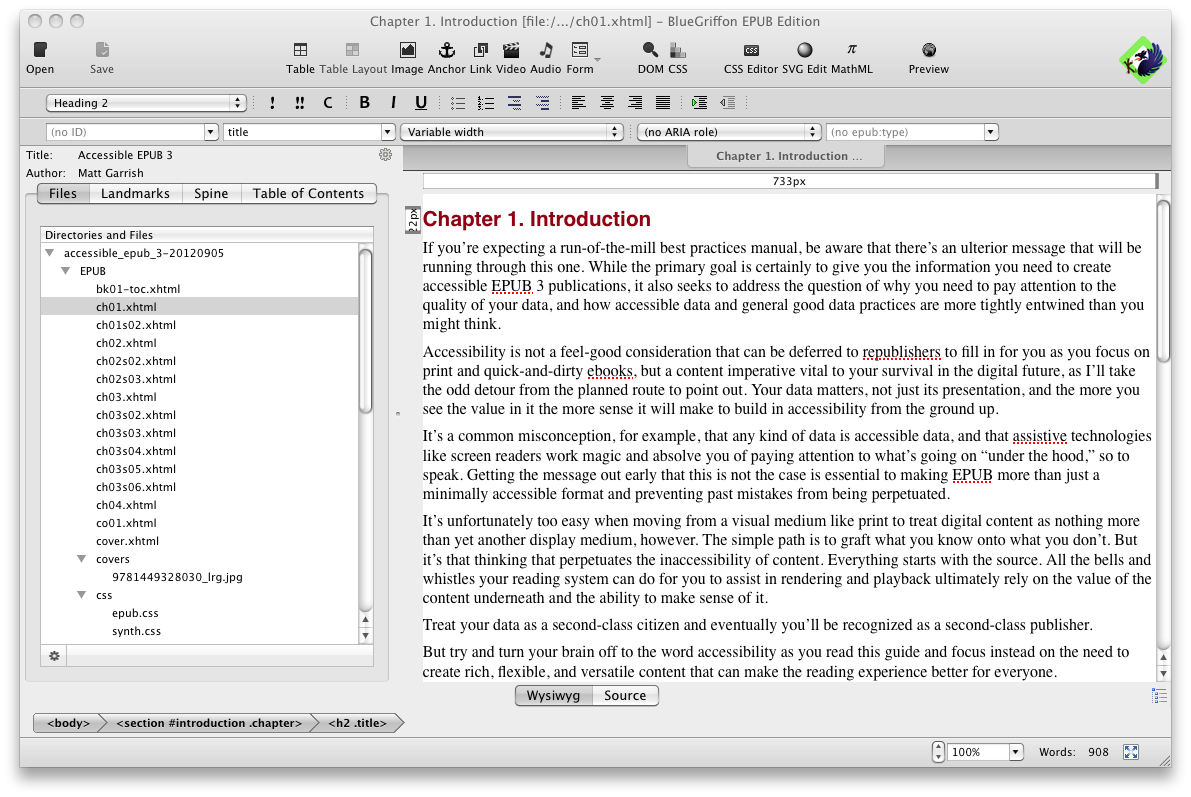The image size is (1191, 797).
Task: Select 9781449328030_lrg.jpg file
Action: coord(177,577)
